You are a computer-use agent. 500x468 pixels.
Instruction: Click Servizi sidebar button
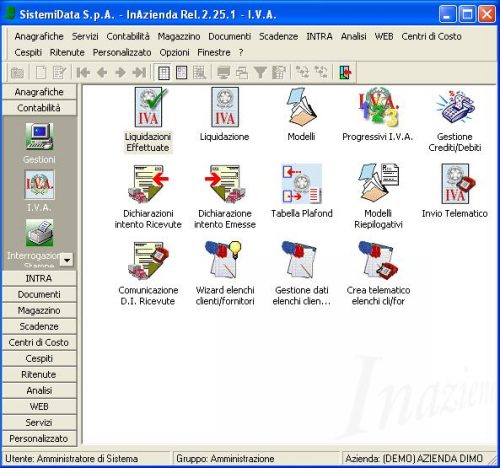pos(39,422)
